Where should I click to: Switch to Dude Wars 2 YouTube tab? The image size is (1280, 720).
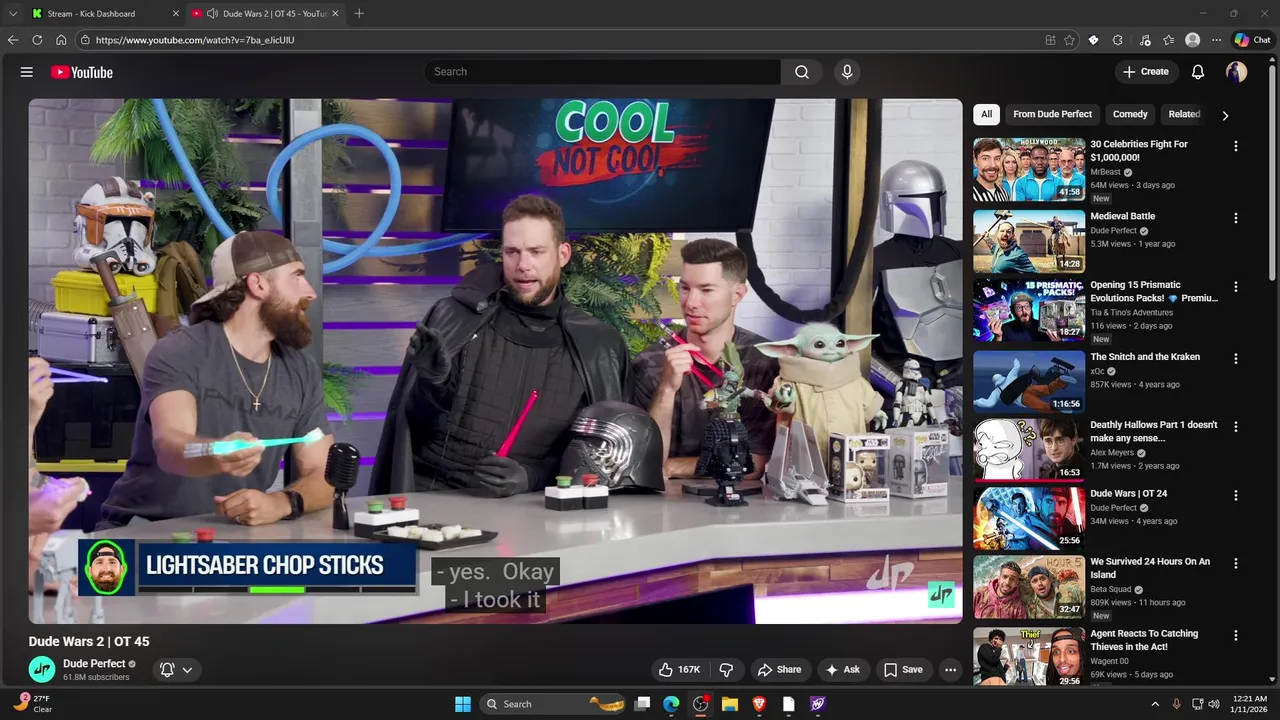pyautogui.click(x=264, y=13)
